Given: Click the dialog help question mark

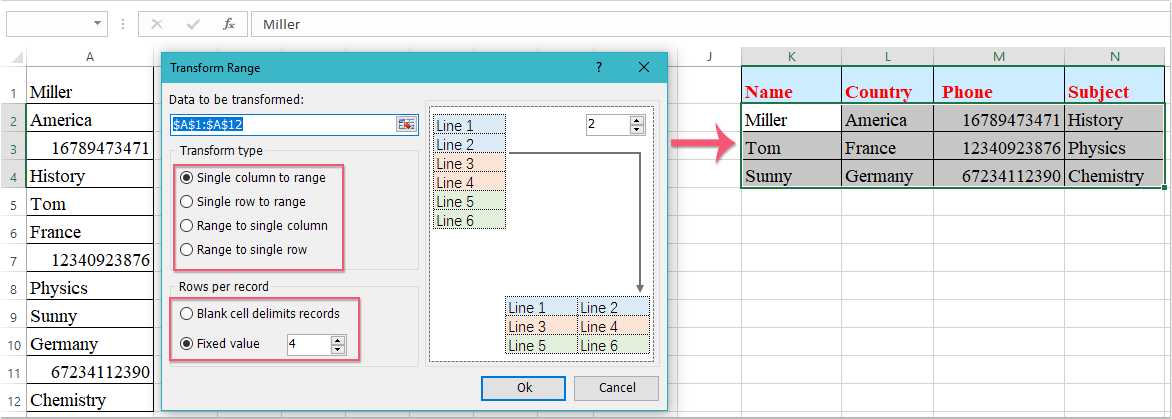Looking at the screenshot, I should pyautogui.click(x=599, y=68).
